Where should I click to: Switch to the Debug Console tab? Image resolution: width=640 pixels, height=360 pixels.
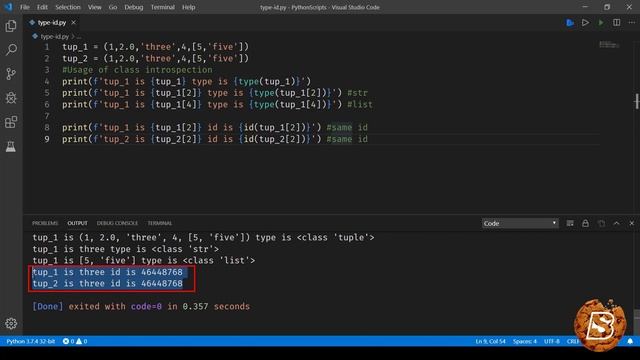[117, 223]
